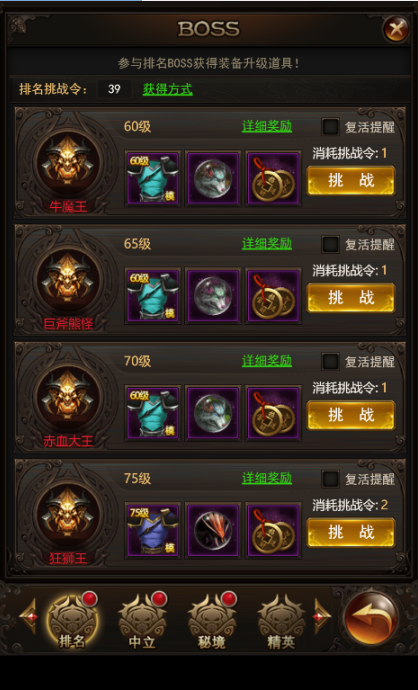418x690 pixels.
Task: Click the wolf orb reward in 巨斧熊怪 row
Action: coord(213,295)
